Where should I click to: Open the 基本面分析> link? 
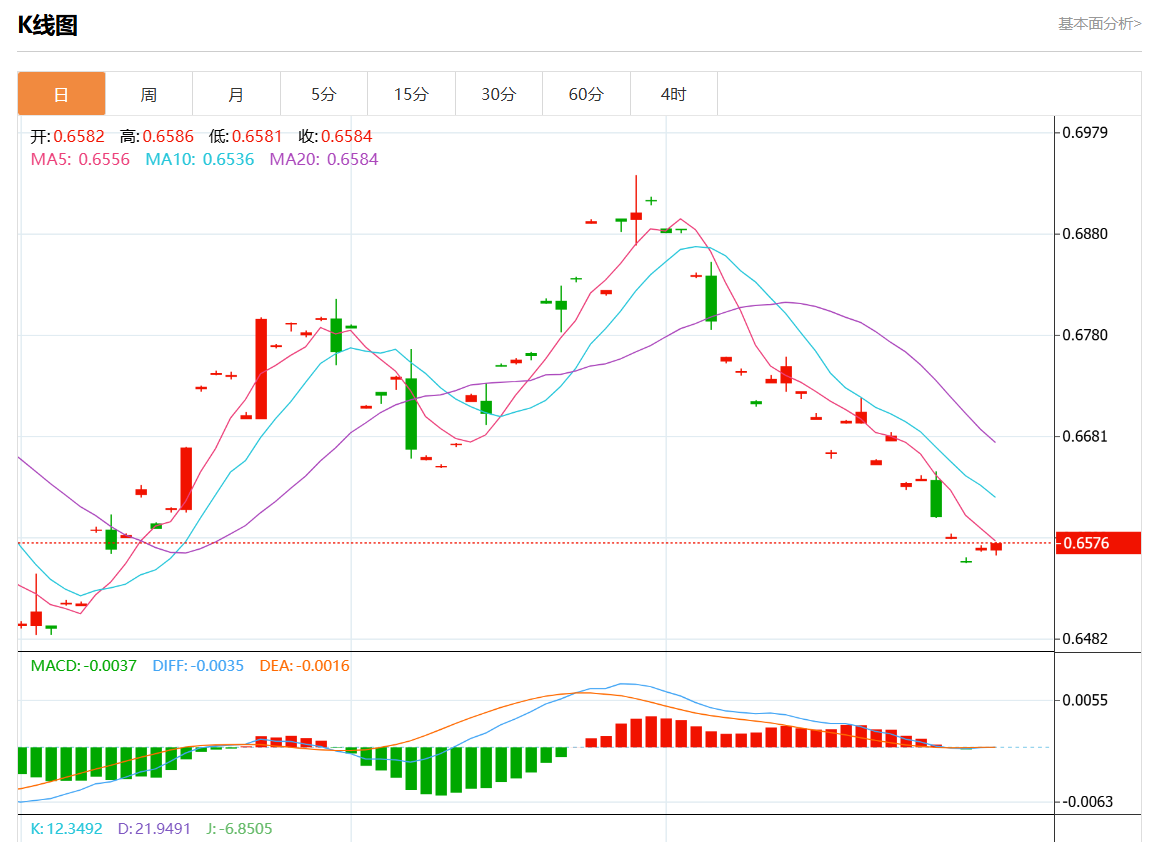[1099, 24]
